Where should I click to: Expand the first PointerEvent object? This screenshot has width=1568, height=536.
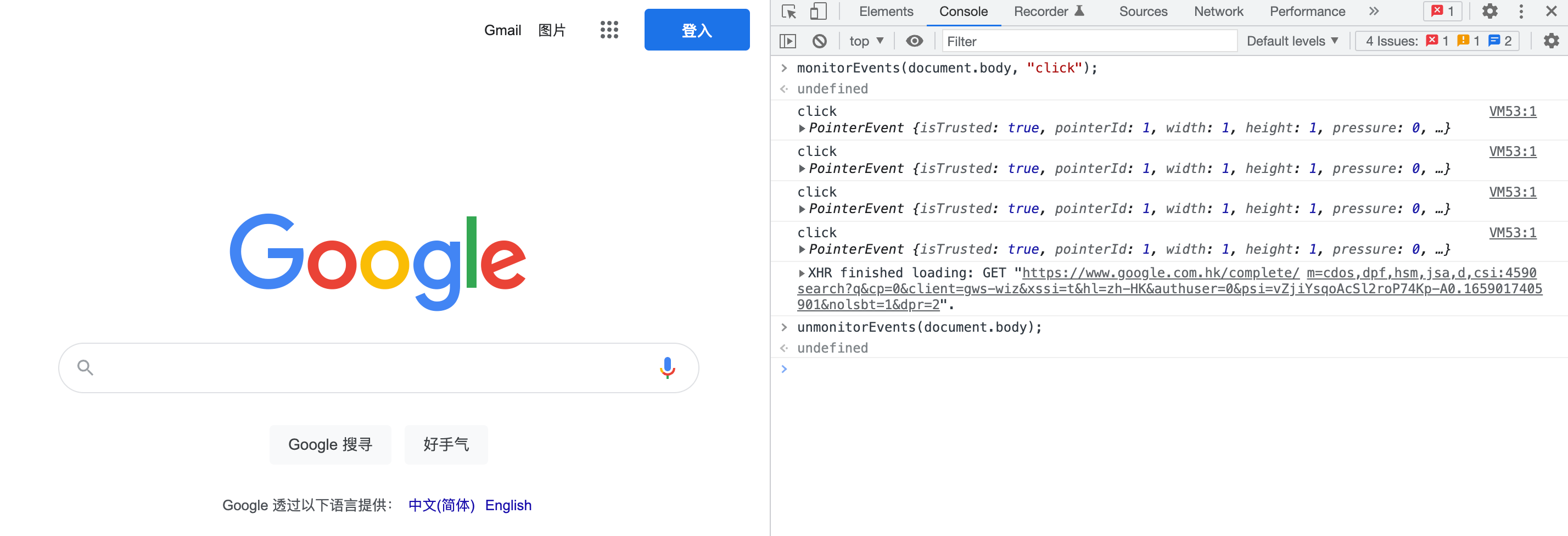[802, 129]
